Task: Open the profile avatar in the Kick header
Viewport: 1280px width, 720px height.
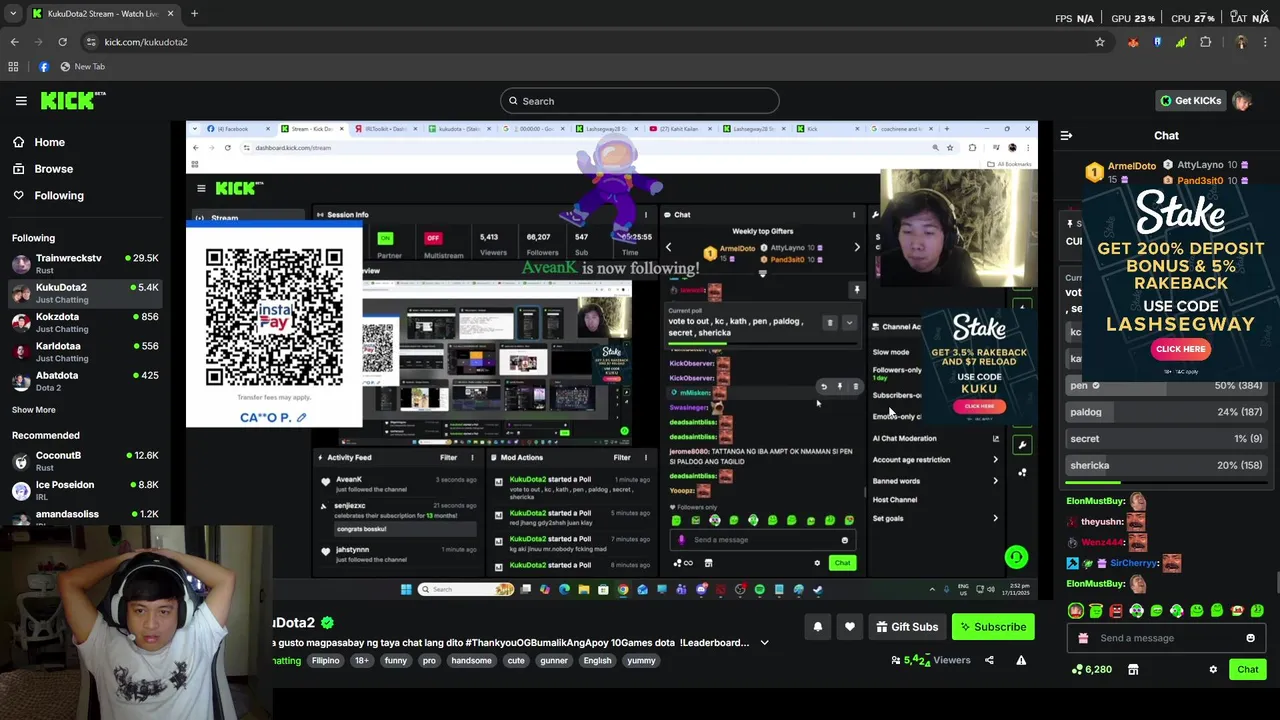Action: pos(1242,101)
